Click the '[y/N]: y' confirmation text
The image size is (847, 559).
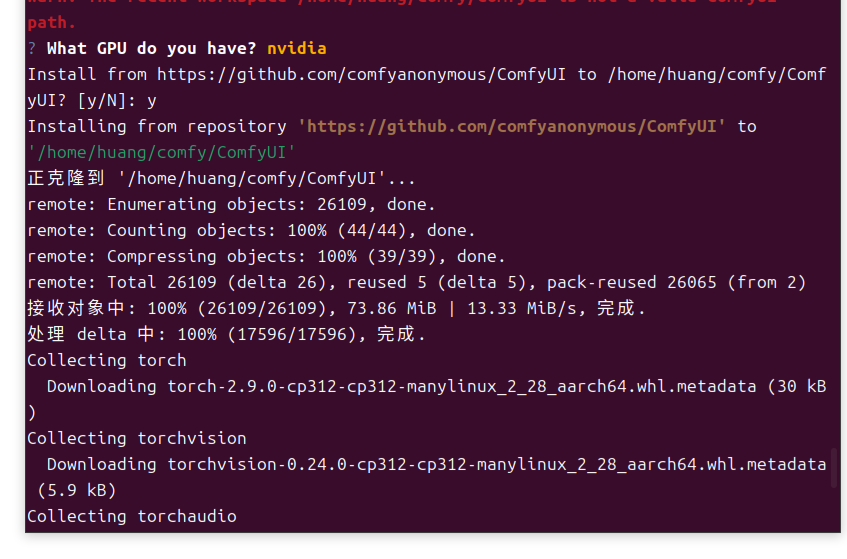point(117,100)
